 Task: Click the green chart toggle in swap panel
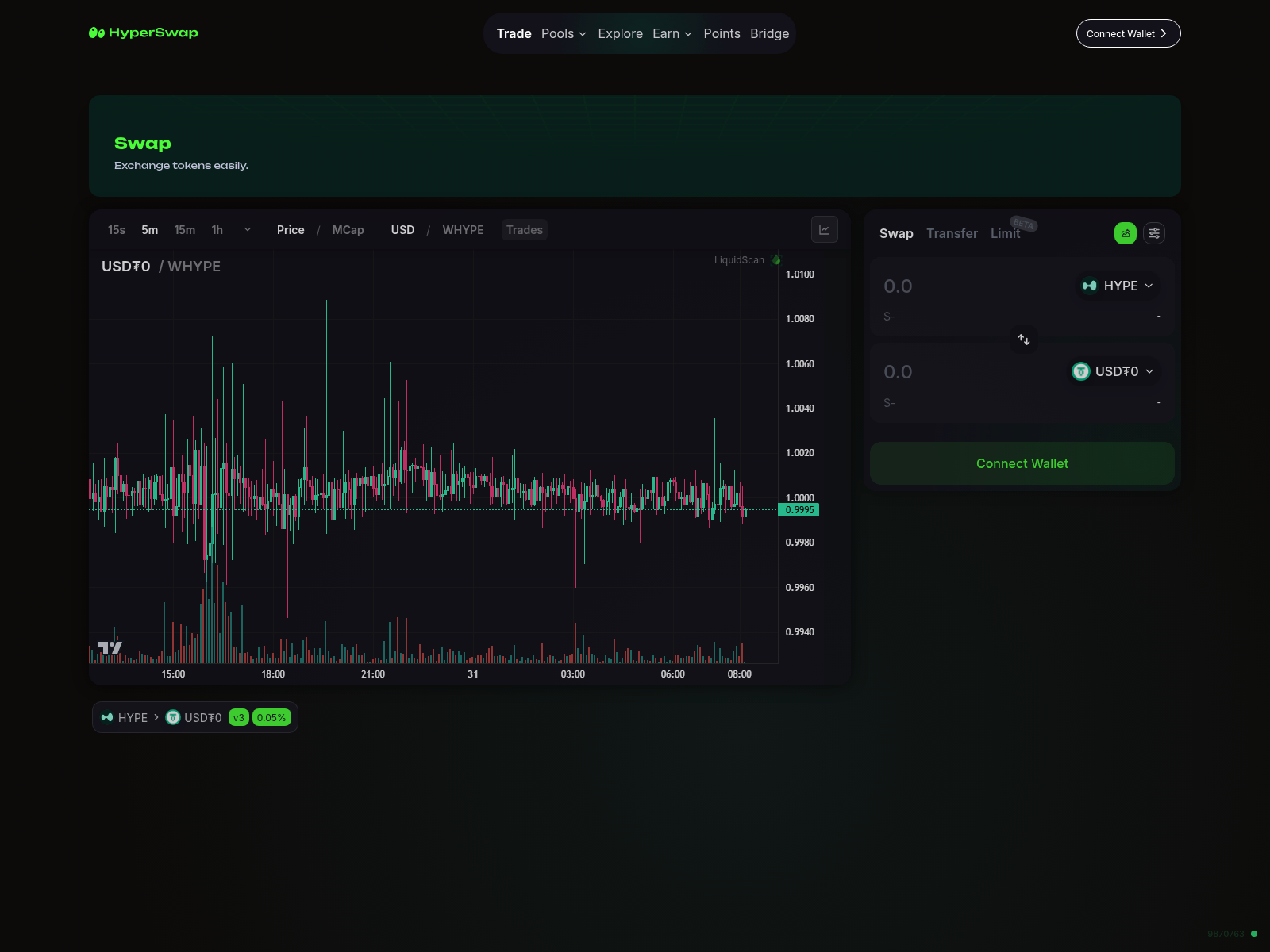pos(1125,233)
